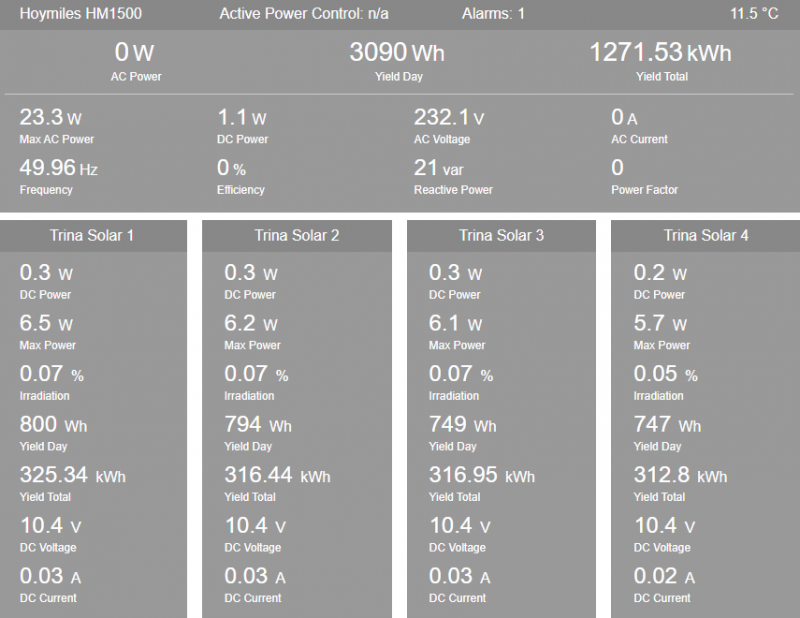The width and height of the screenshot is (800, 618).
Task: Select the Trina Solar 2 panel header
Action: pyautogui.click(x=297, y=236)
